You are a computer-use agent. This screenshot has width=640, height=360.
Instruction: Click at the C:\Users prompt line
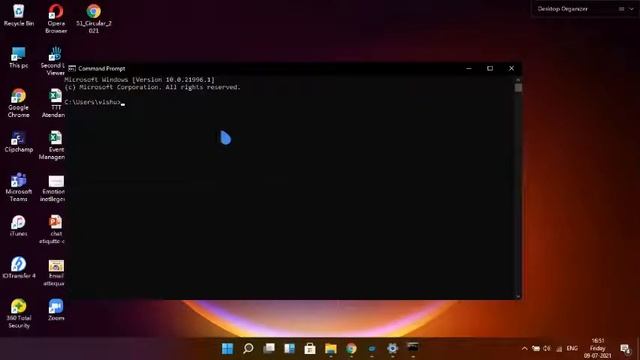(x=94, y=102)
